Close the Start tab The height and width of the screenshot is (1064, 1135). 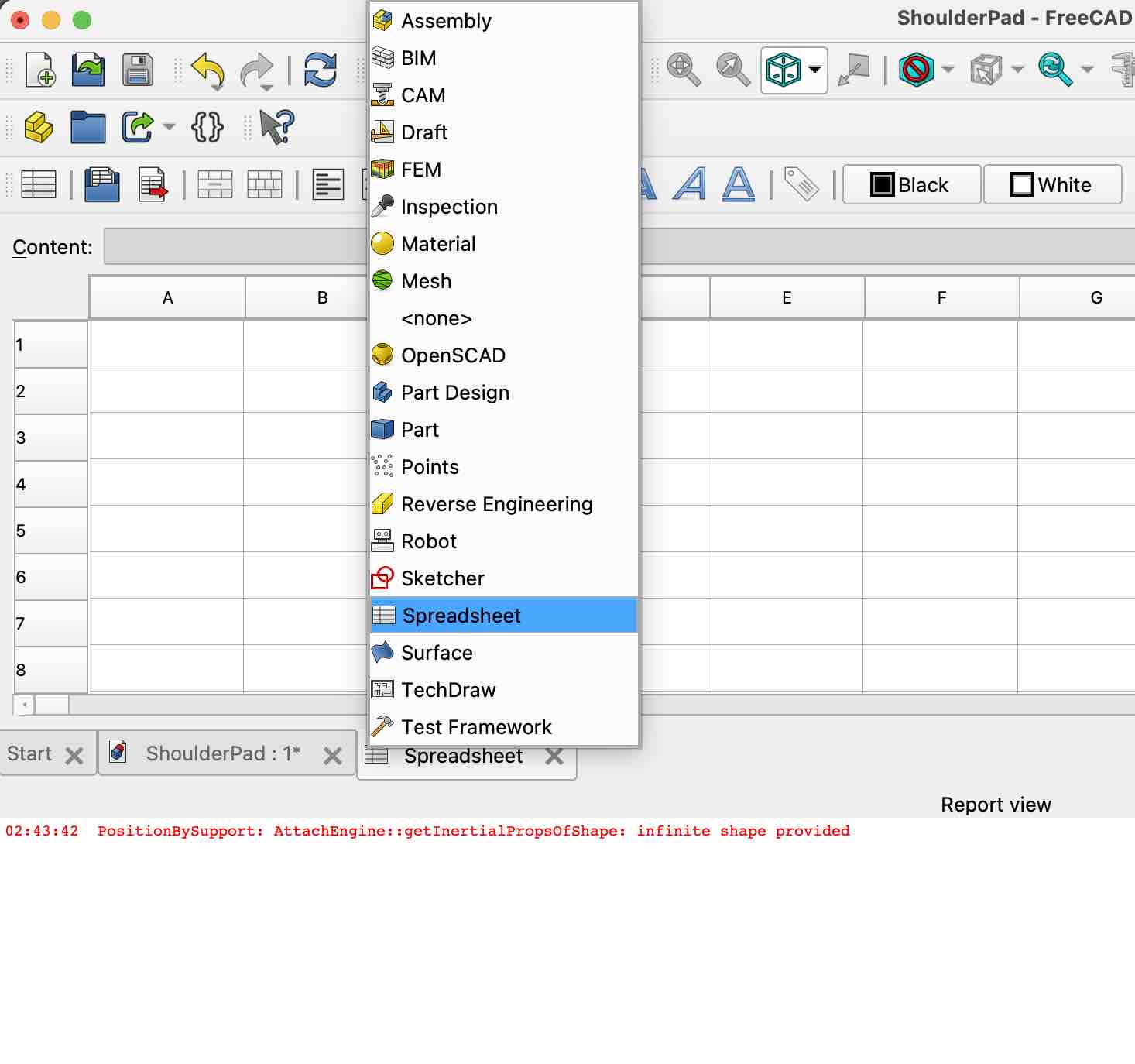(x=74, y=756)
